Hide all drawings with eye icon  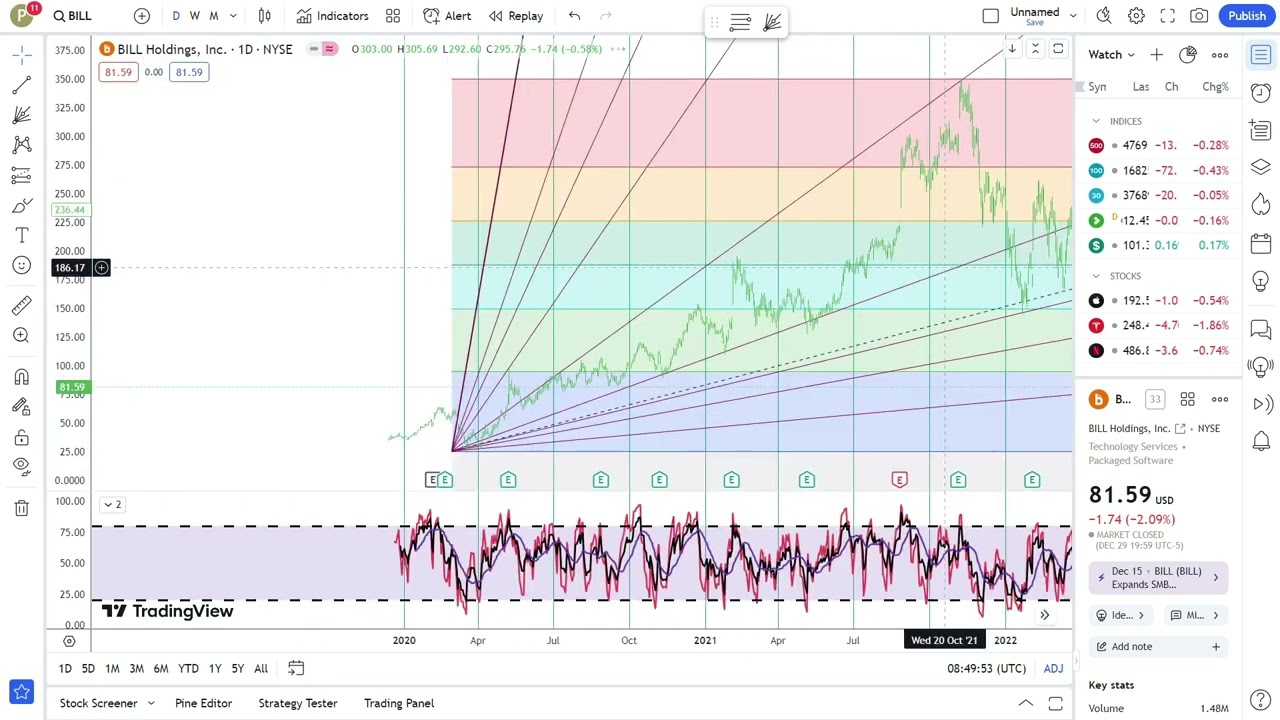click(21, 466)
